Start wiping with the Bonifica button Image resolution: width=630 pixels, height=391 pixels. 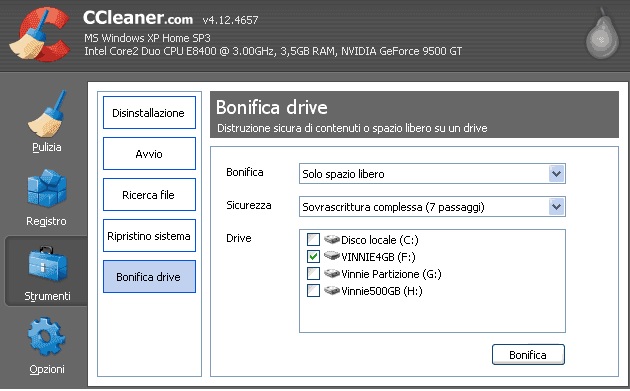(x=528, y=354)
